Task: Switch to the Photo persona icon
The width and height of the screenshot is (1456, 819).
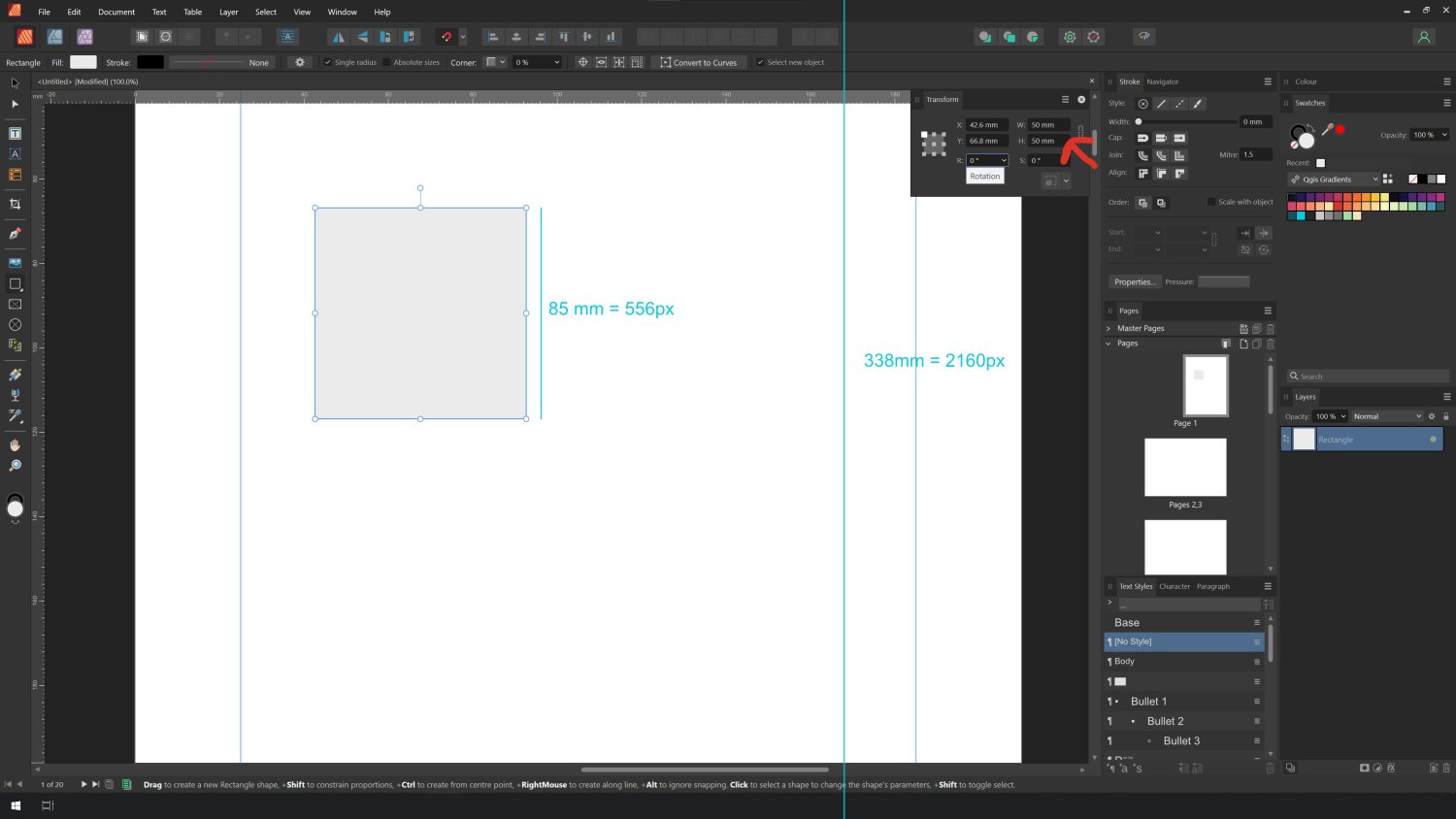Action: coord(84,37)
